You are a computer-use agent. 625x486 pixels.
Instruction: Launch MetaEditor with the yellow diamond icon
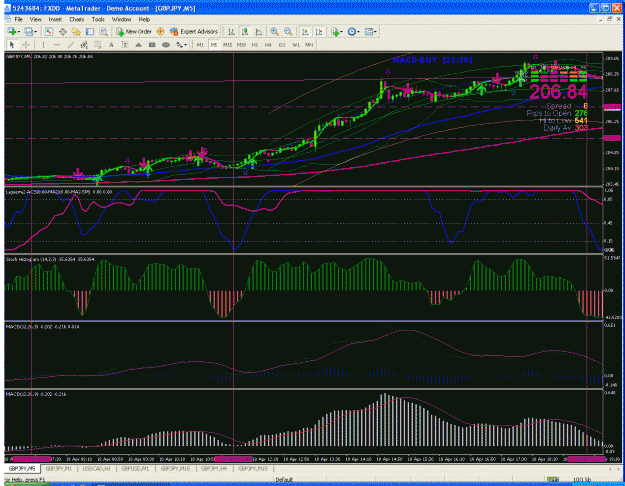(160, 31)
